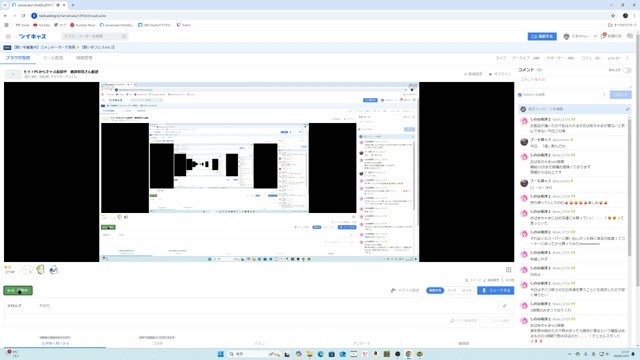Viewport: 640px width, 360px height.
Task: Click the ツイキャス logo
Action: [33, 36]
